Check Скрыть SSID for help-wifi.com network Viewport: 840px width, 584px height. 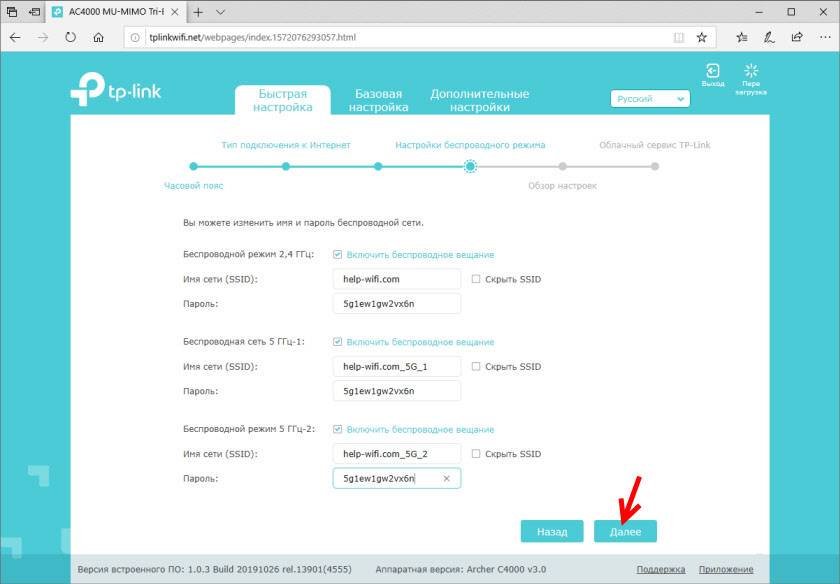click(476, 279)
